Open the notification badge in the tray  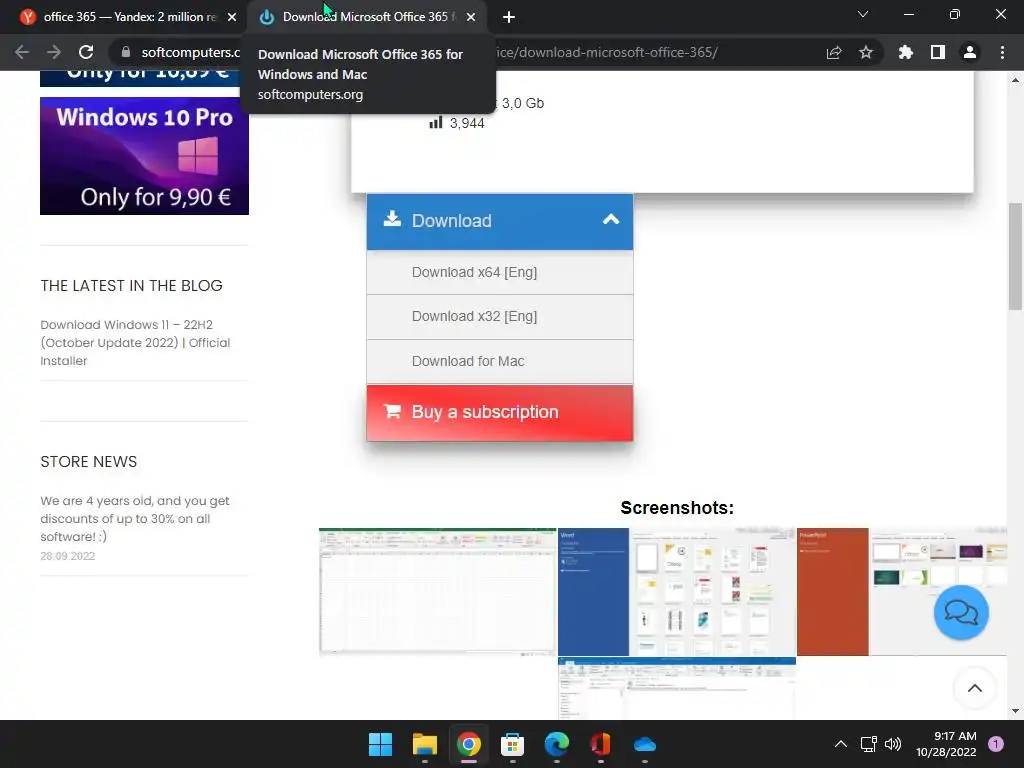pyautogui.click(x=996, y=744)
